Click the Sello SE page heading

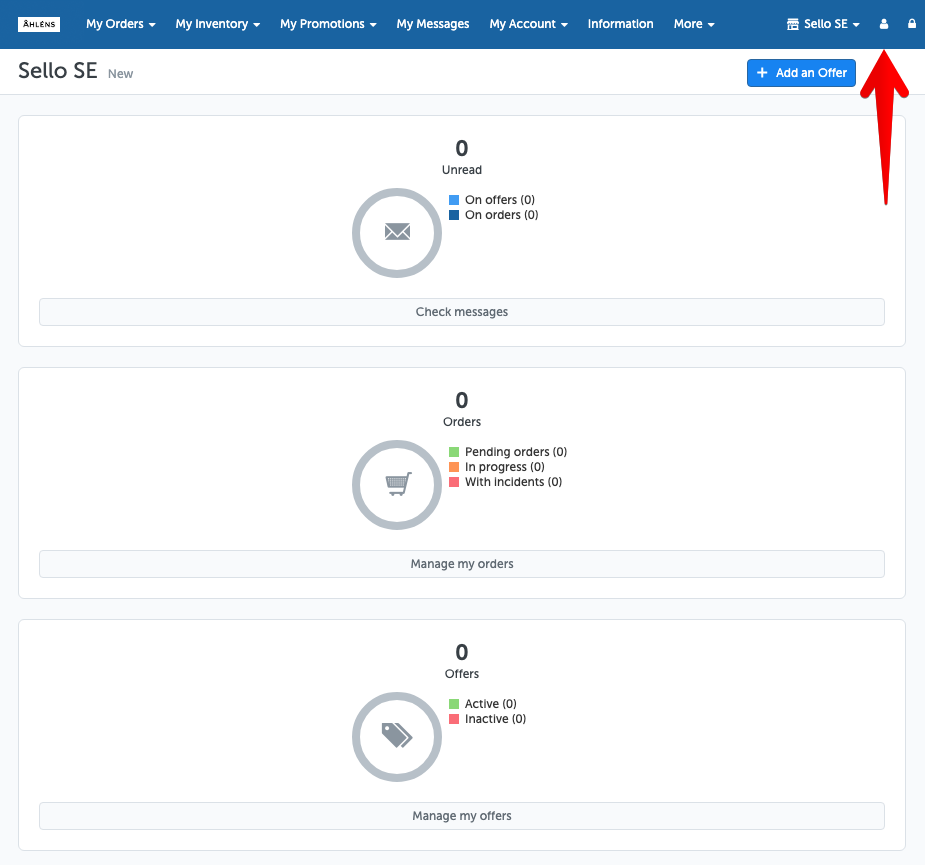pos(58,71)
